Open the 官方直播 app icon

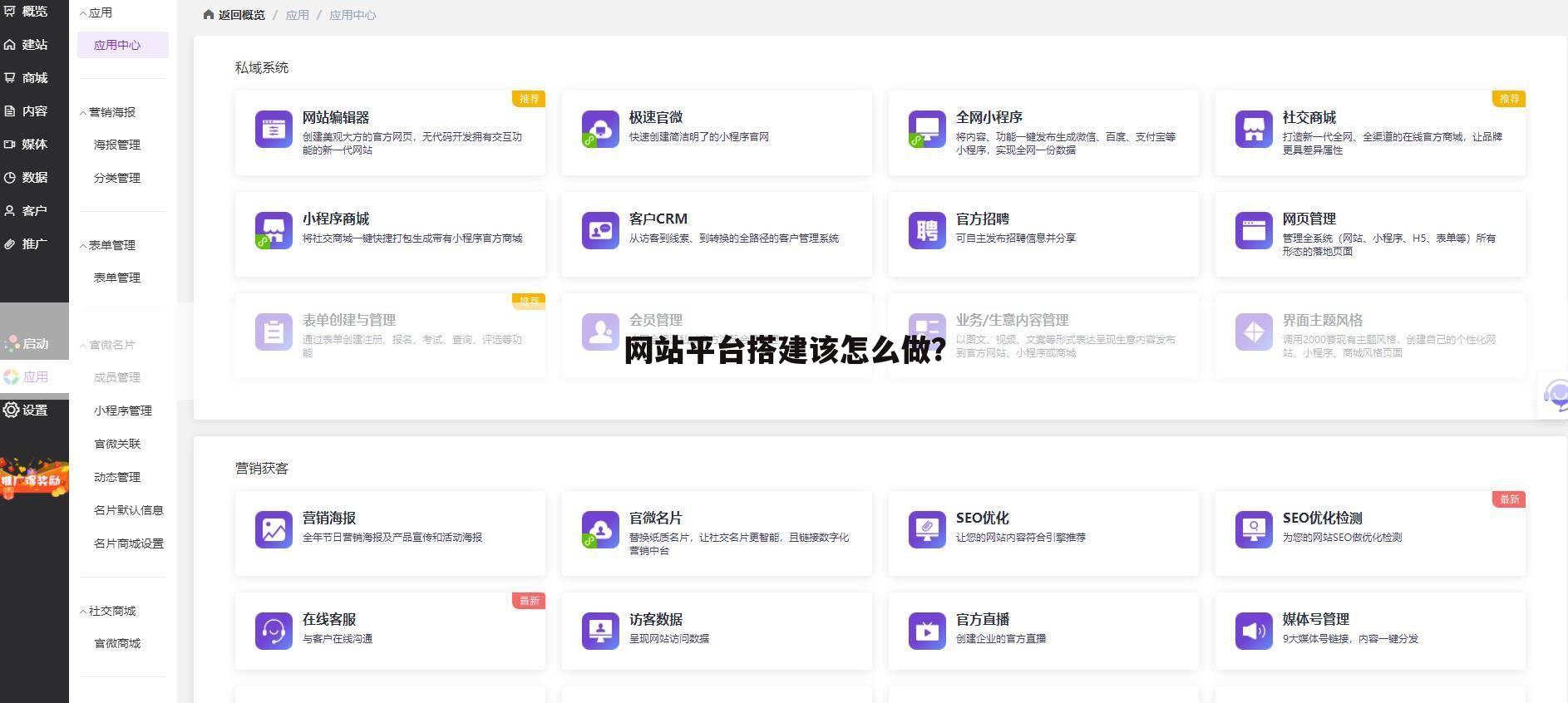[x=927, y=632]
